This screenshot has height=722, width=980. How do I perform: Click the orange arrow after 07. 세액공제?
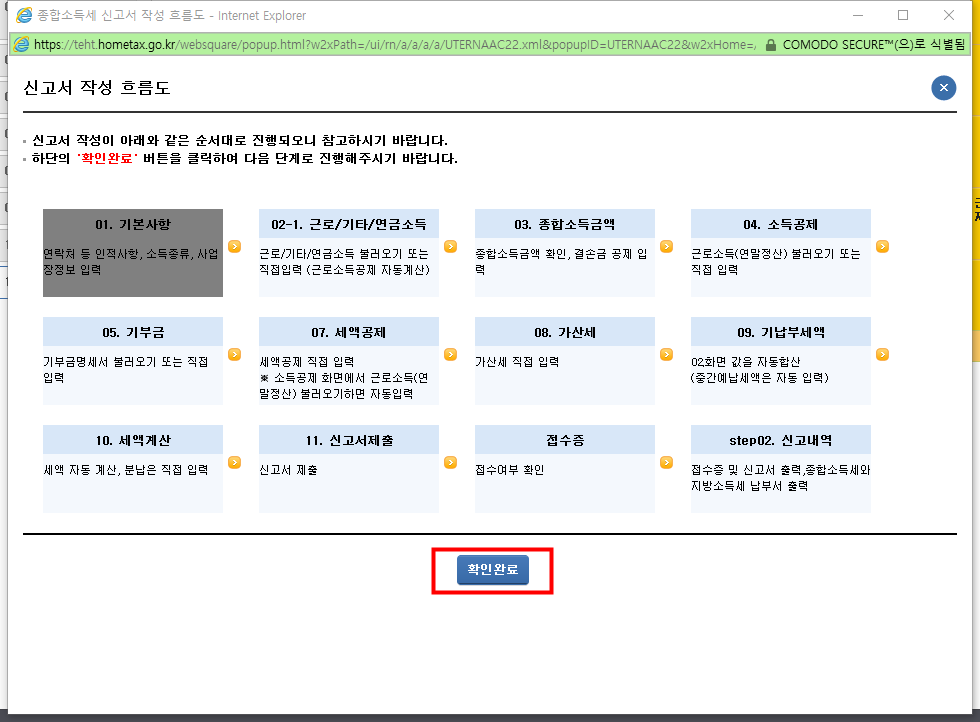pyautogui.click(x=451, y=354)
